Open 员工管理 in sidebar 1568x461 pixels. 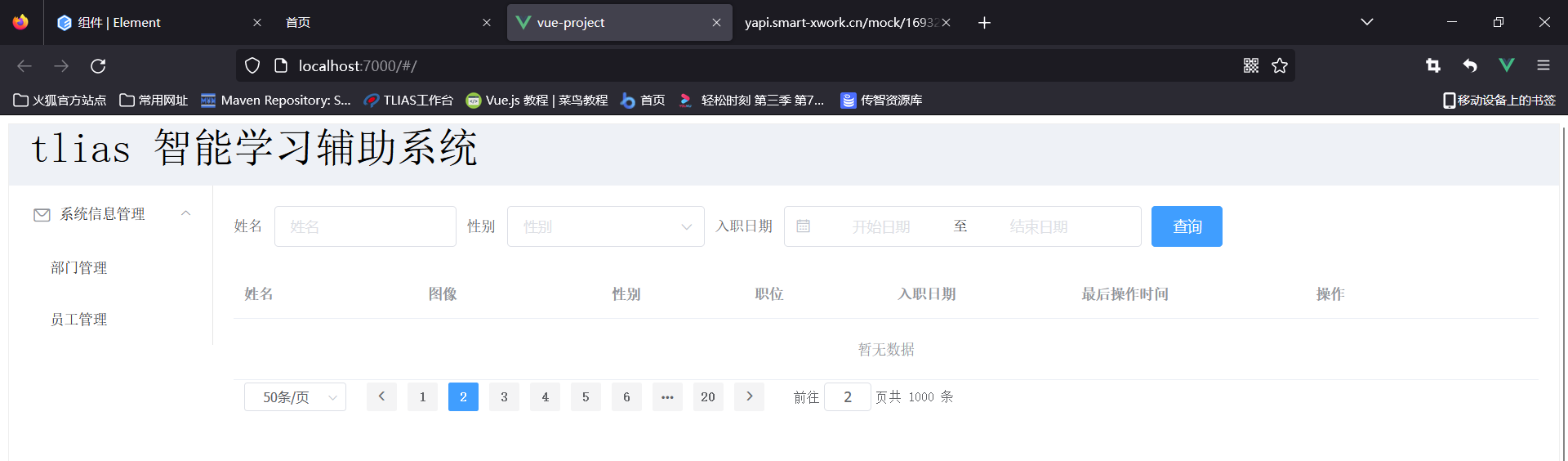click(x=79, y=320)
